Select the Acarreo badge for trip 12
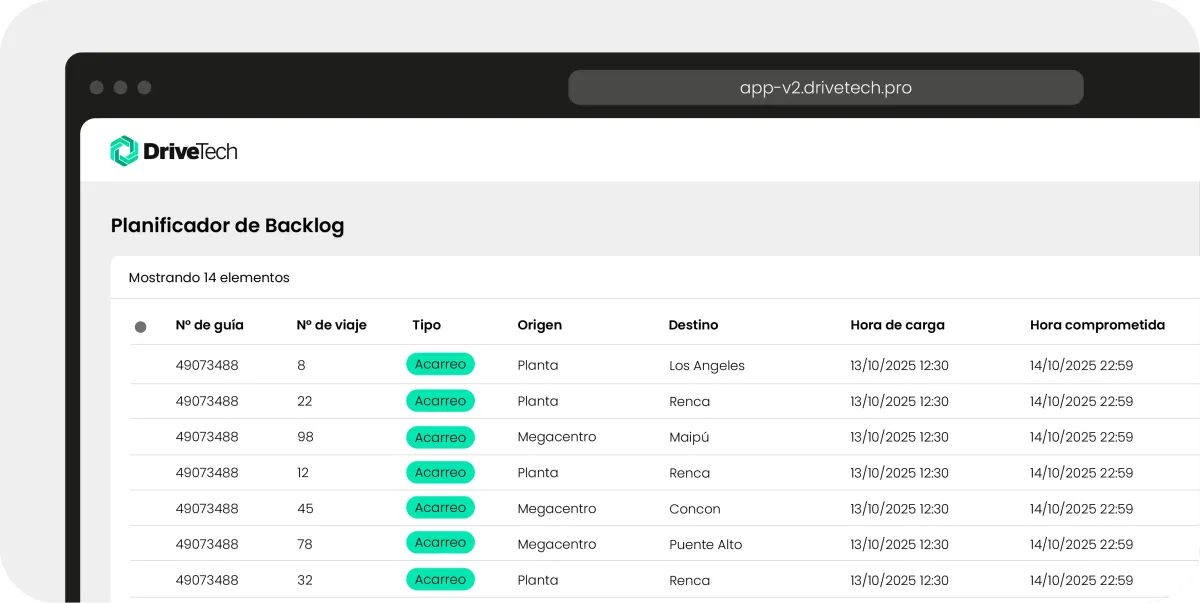 [441, 472]
